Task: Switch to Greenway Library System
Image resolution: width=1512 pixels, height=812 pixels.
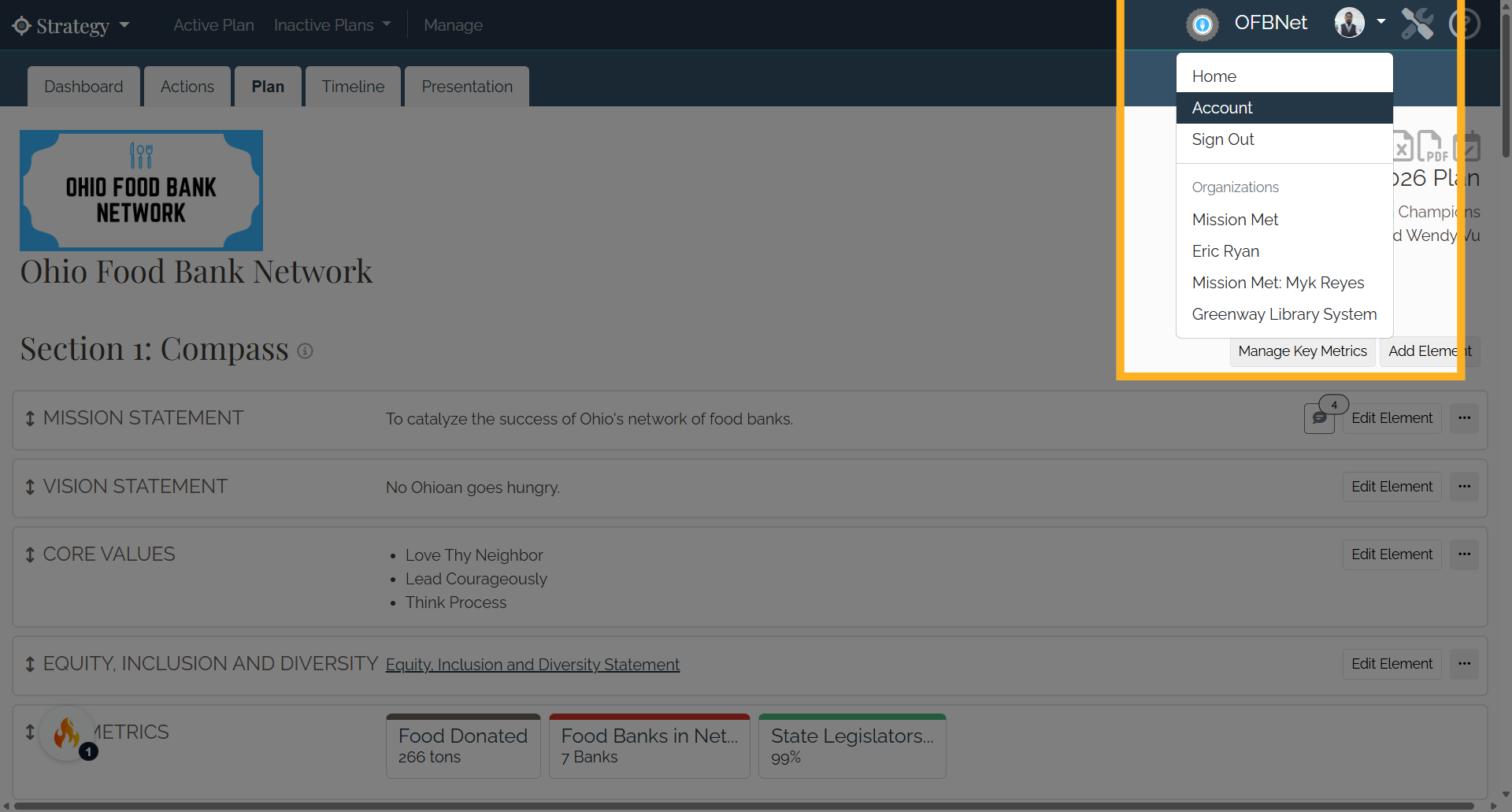Action: click(1284, 314)
